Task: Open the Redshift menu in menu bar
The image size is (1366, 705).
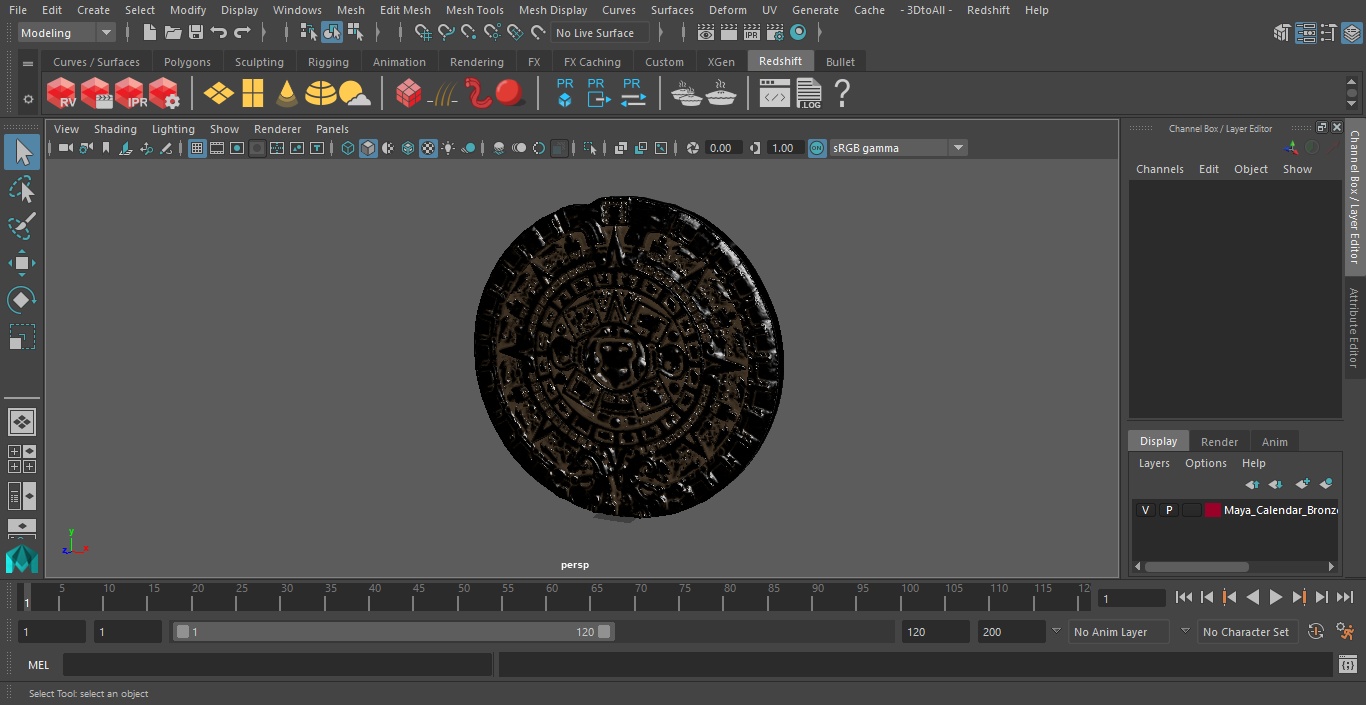Action: (987, 10)
